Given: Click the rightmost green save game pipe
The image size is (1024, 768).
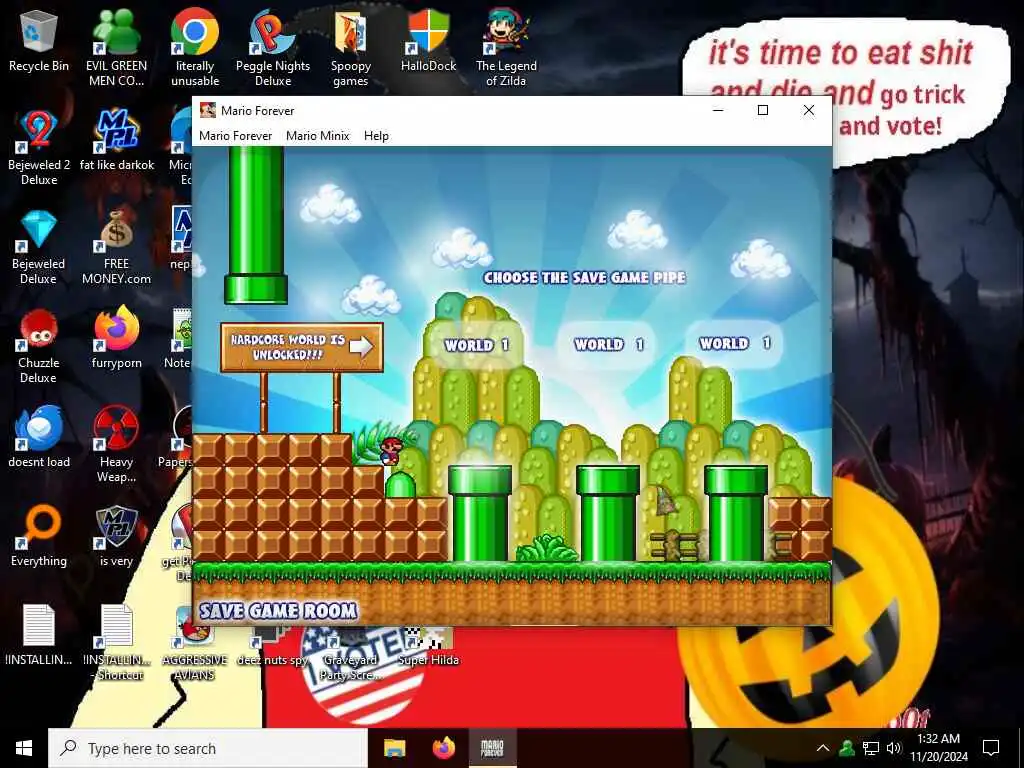Looking at the screenshot, I should pyautogui.click(x=735, y=513).
